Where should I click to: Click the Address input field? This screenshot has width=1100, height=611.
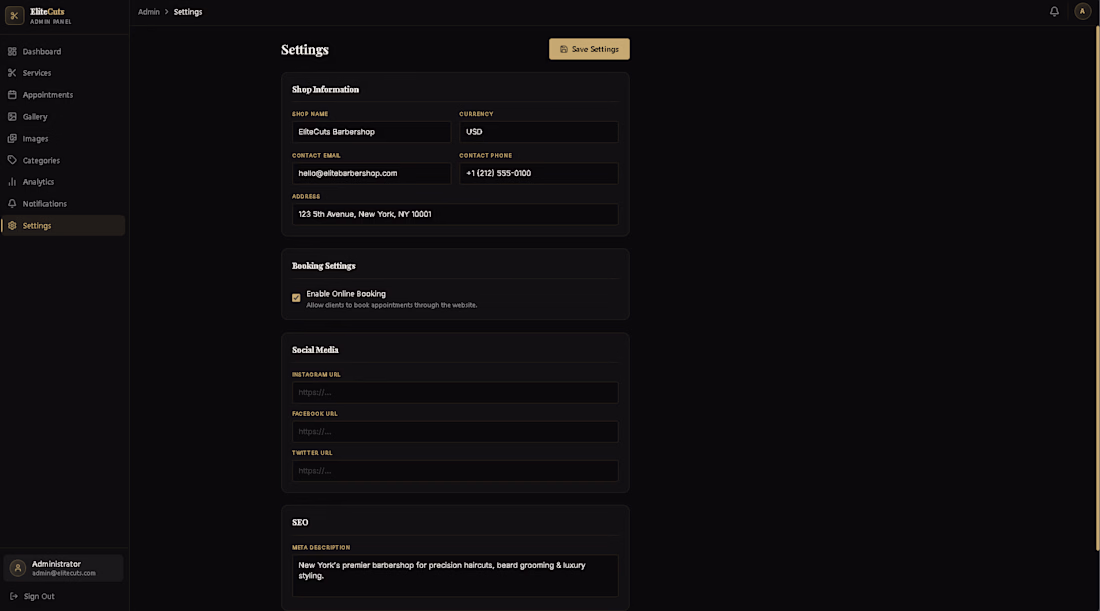coord(455,214)
